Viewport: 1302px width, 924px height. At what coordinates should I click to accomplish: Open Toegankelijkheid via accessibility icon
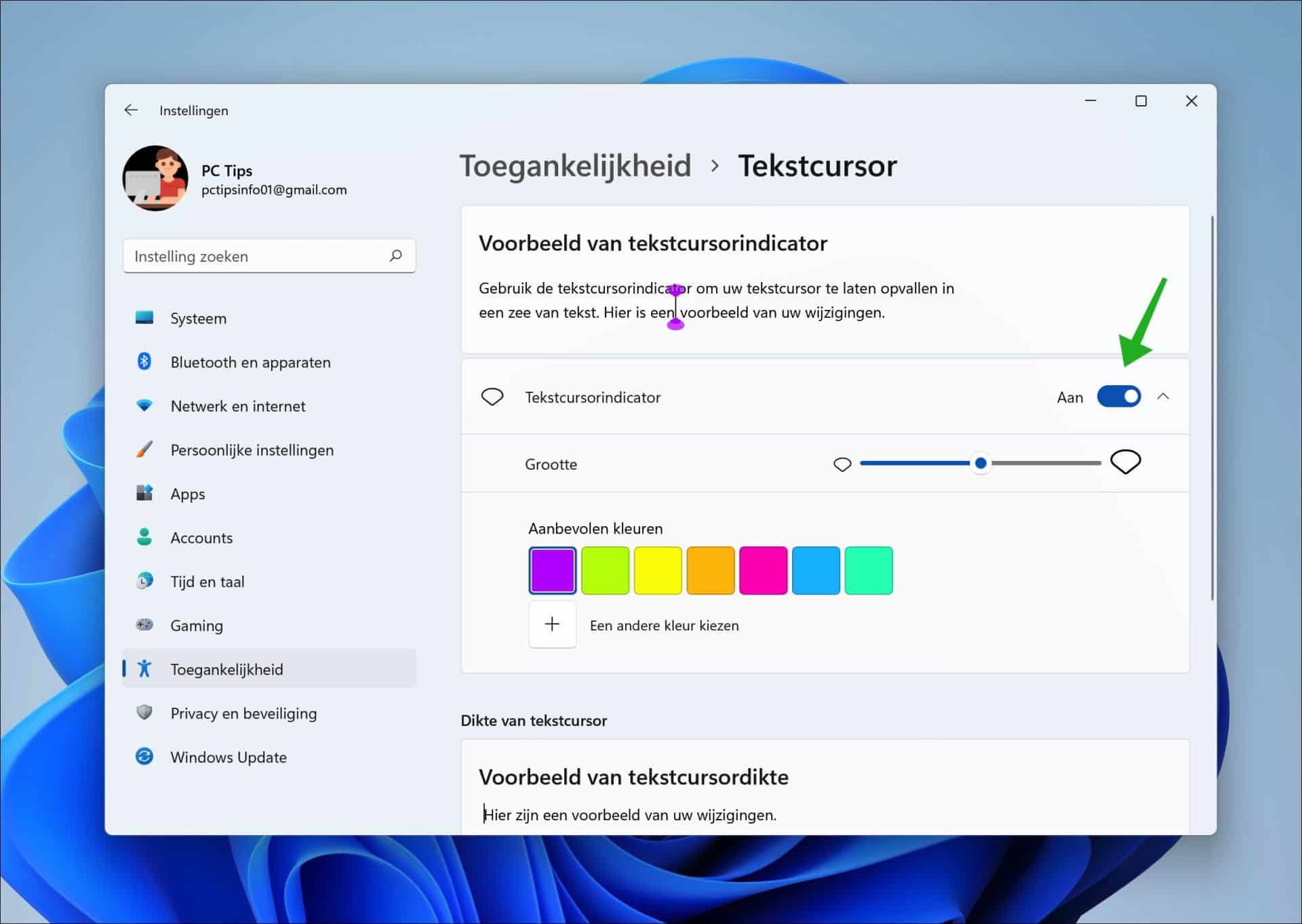tap(144, 668)
